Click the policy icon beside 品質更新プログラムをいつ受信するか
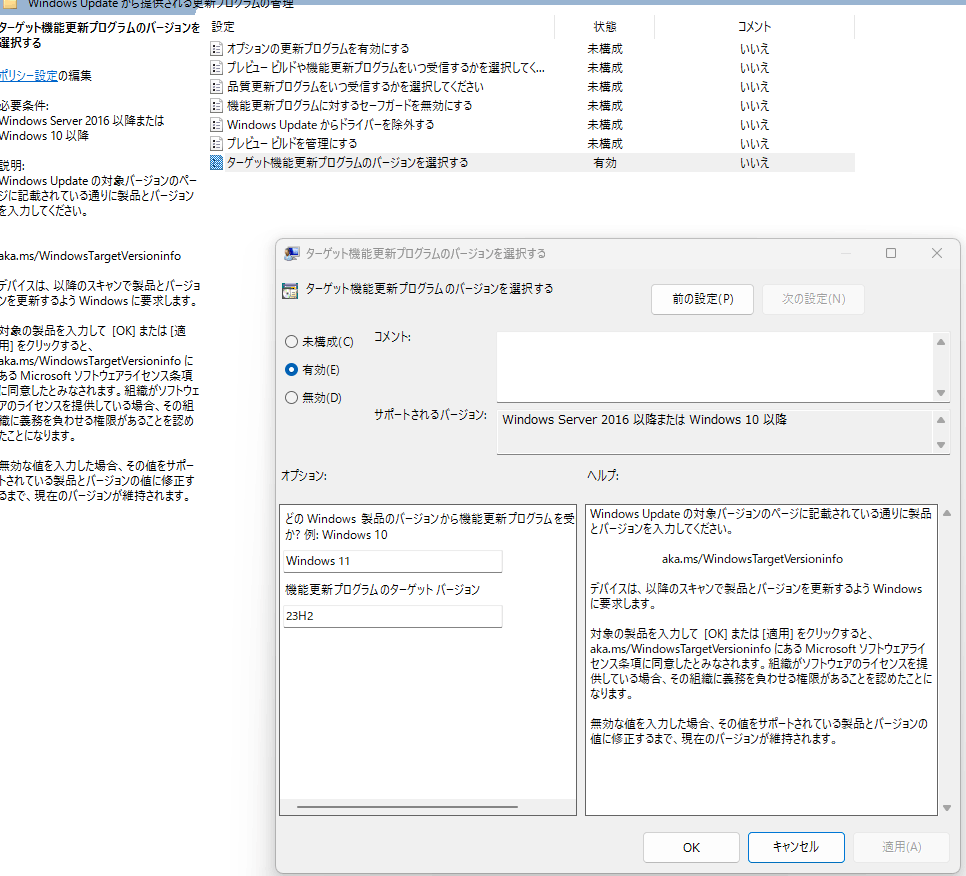This screenshot has height=876, width=966. tap(216, 87)
